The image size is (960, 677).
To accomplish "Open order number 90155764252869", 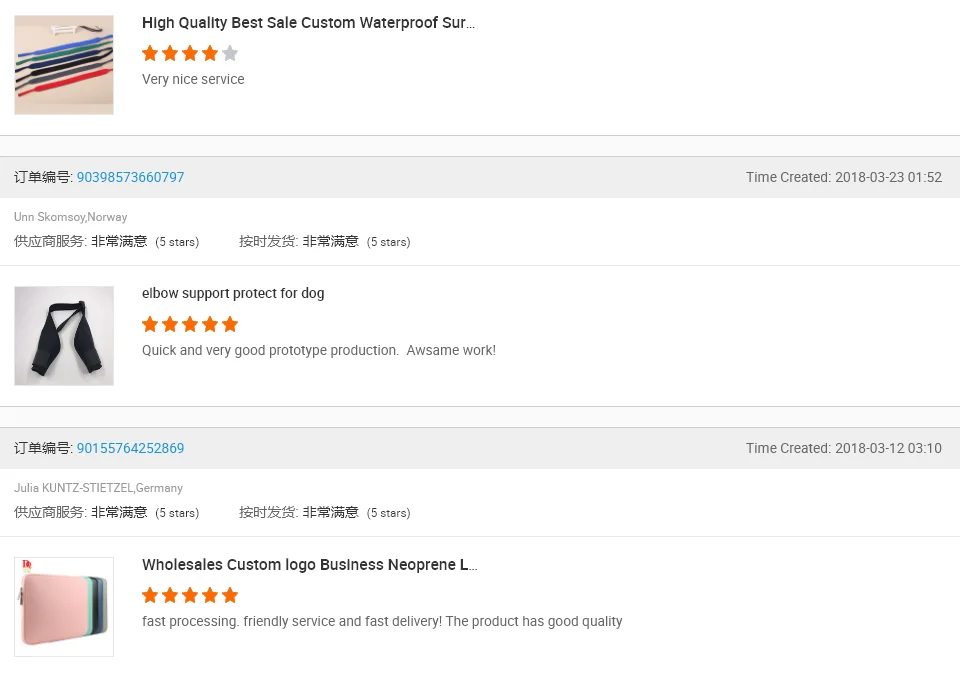I will pos(130,448).
